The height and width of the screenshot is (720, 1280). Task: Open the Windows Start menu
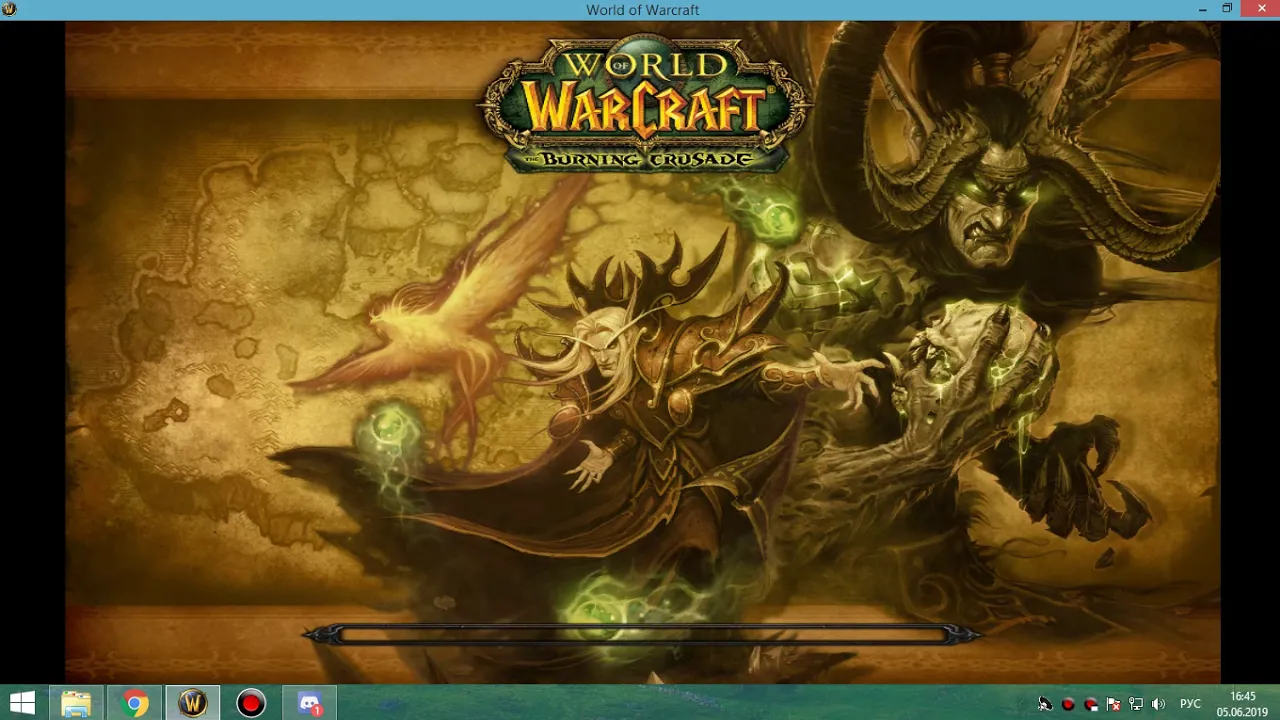[x=22, y=703]
